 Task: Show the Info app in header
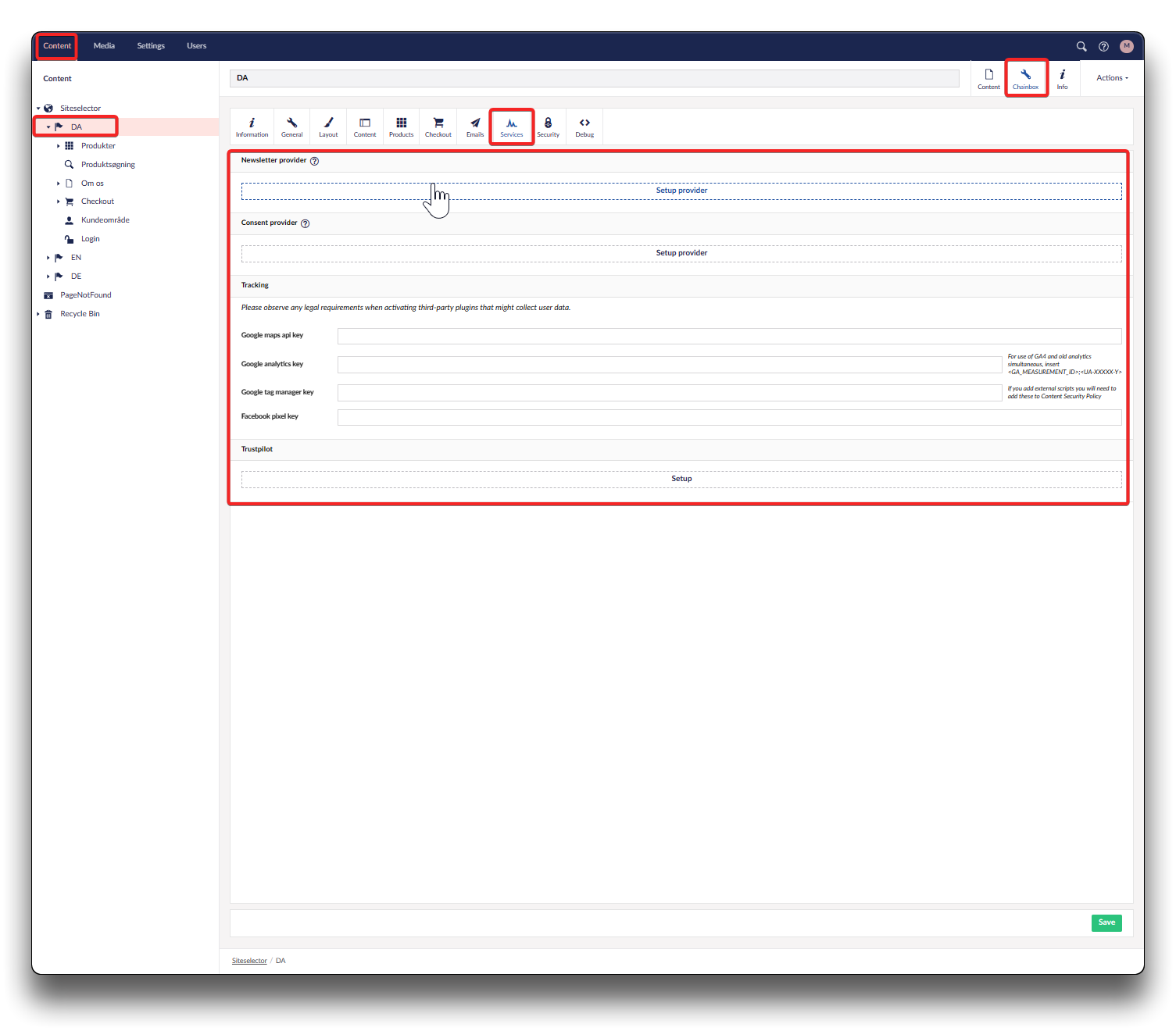[x=1062, y=78]
